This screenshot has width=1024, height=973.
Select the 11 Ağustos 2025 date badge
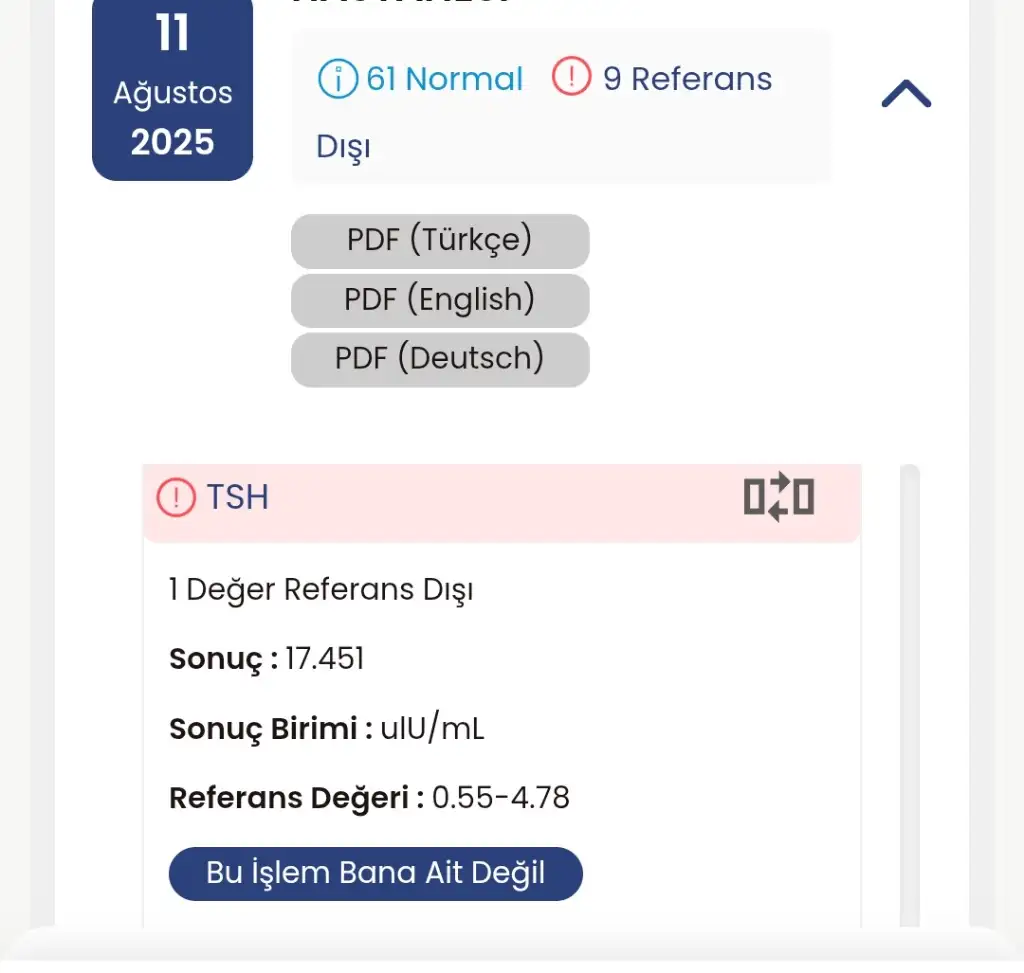point(172,92)
